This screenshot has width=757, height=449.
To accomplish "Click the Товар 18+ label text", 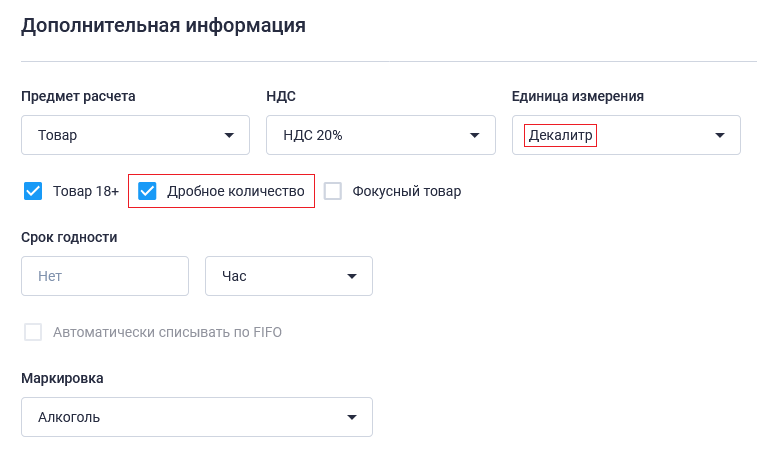I will 86,191.
